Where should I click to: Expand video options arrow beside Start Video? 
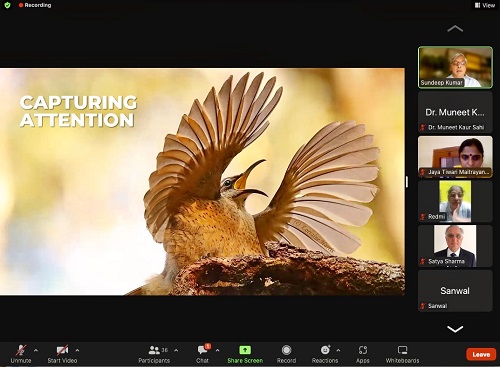(77, 350)
